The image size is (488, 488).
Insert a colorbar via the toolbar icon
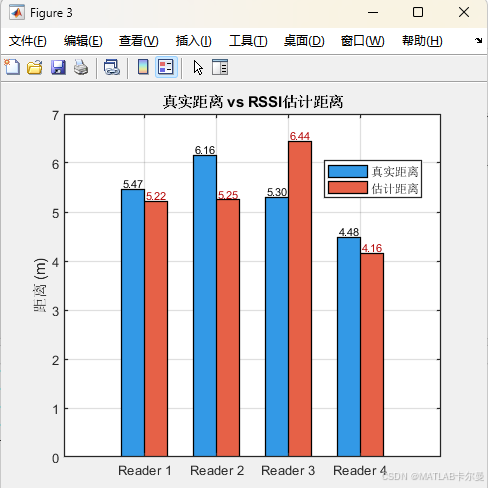143,67
